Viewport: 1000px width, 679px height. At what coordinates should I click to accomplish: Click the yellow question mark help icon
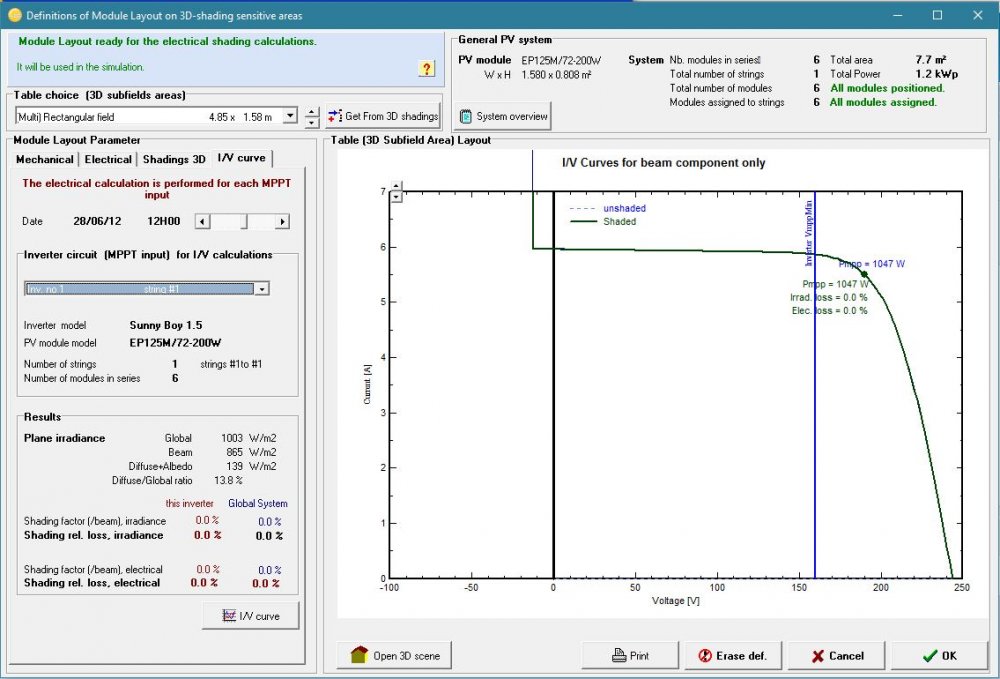[426, 68]
